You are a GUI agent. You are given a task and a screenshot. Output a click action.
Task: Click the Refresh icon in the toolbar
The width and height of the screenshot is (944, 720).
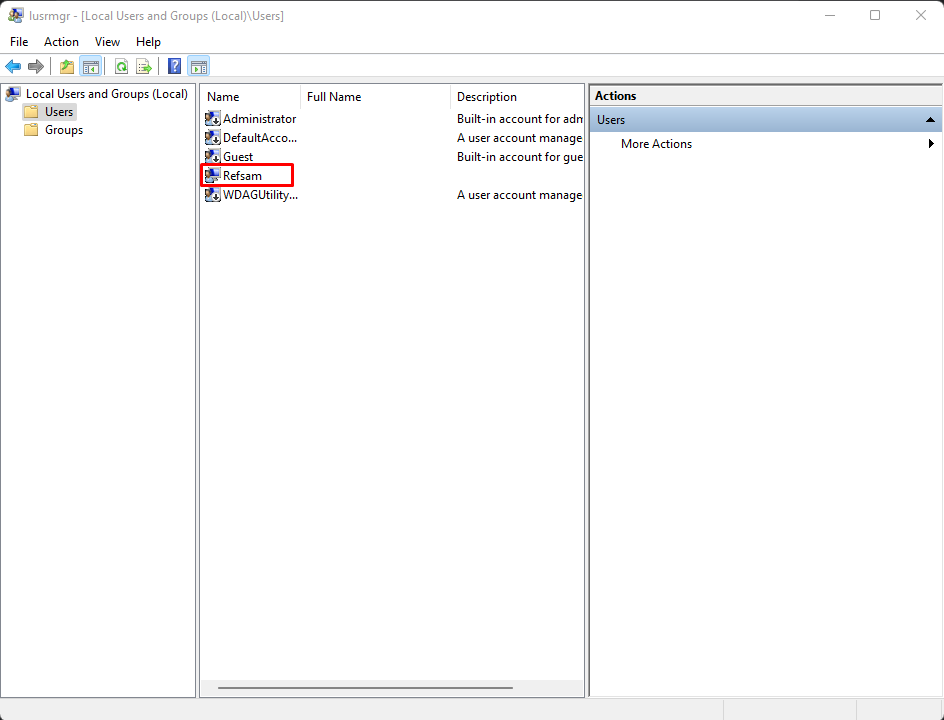pos(120,66)
